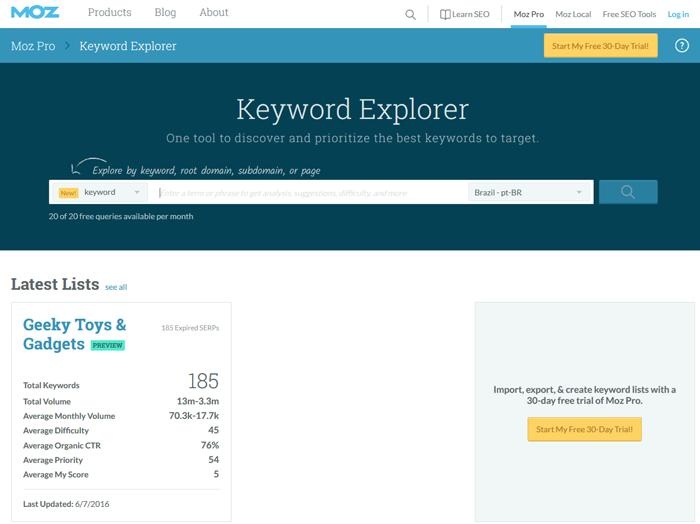Click the Moz logo
Screen dimensions: 700x524
coord(35,12)
